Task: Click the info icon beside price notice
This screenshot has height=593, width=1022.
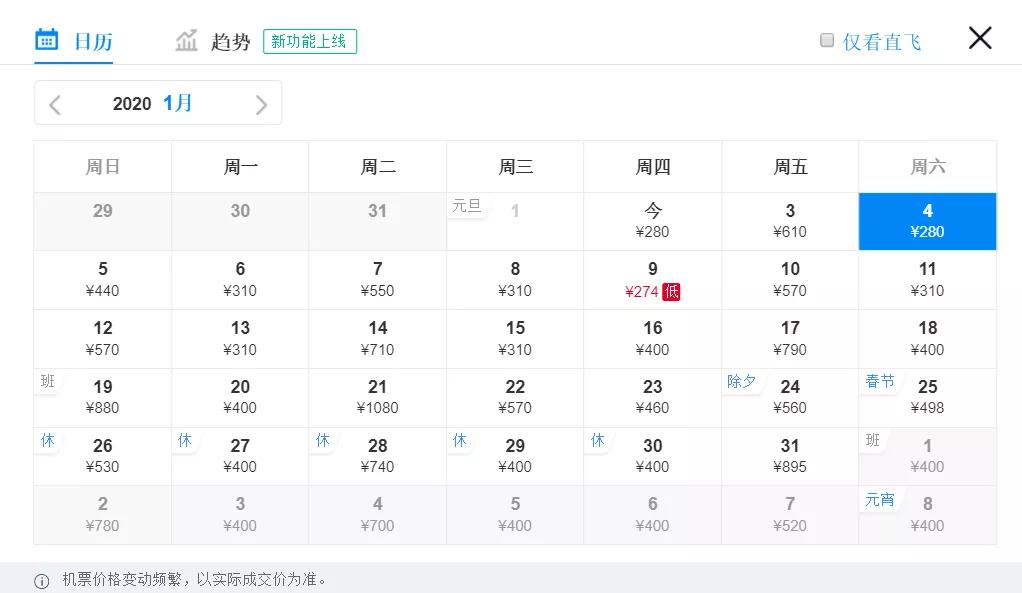Action: [42, 581]
